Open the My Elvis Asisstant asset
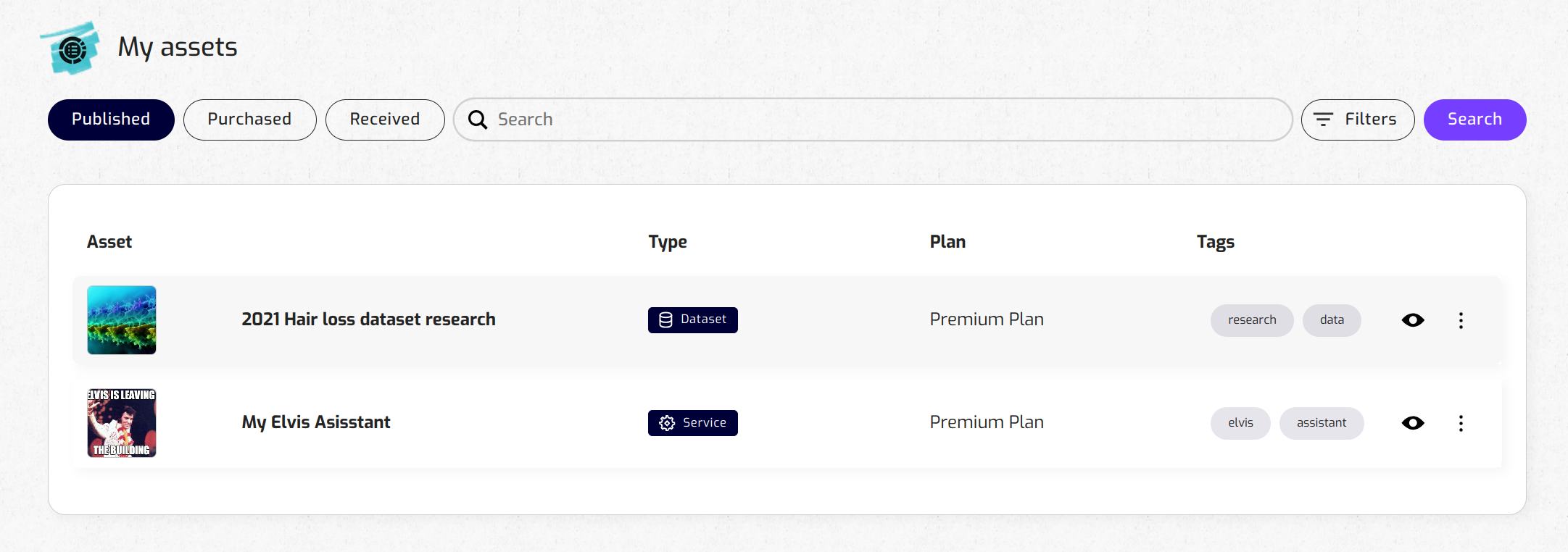The image size is (1568, 552). [316, 422]
